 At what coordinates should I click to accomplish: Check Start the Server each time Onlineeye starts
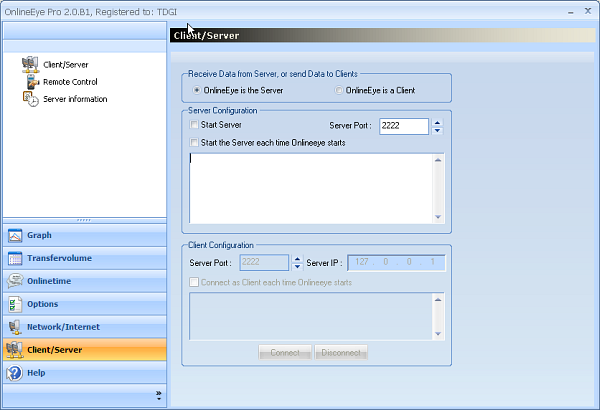tap(194, 143)
